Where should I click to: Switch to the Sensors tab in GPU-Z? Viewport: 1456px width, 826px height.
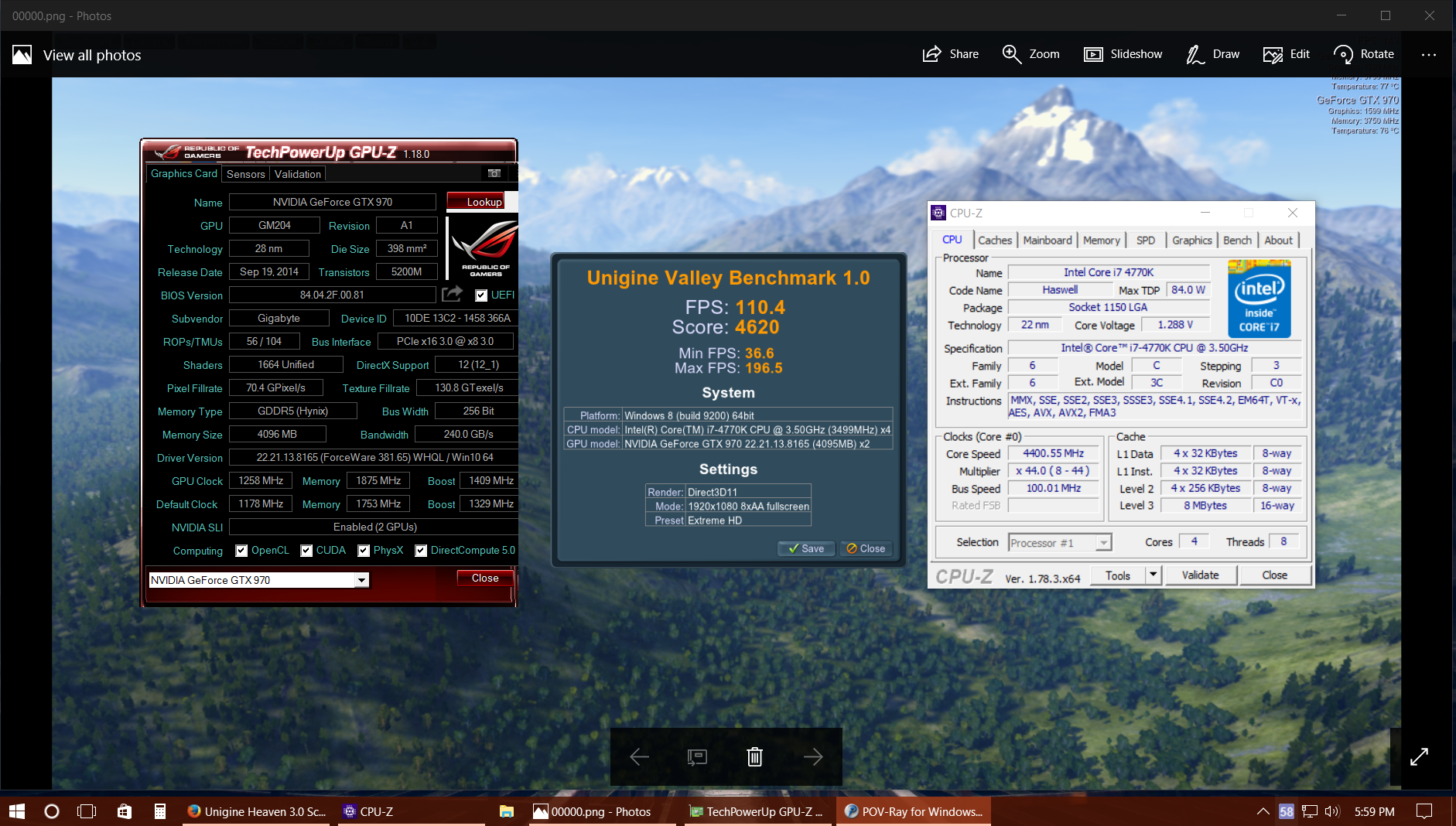pos(246,174)
